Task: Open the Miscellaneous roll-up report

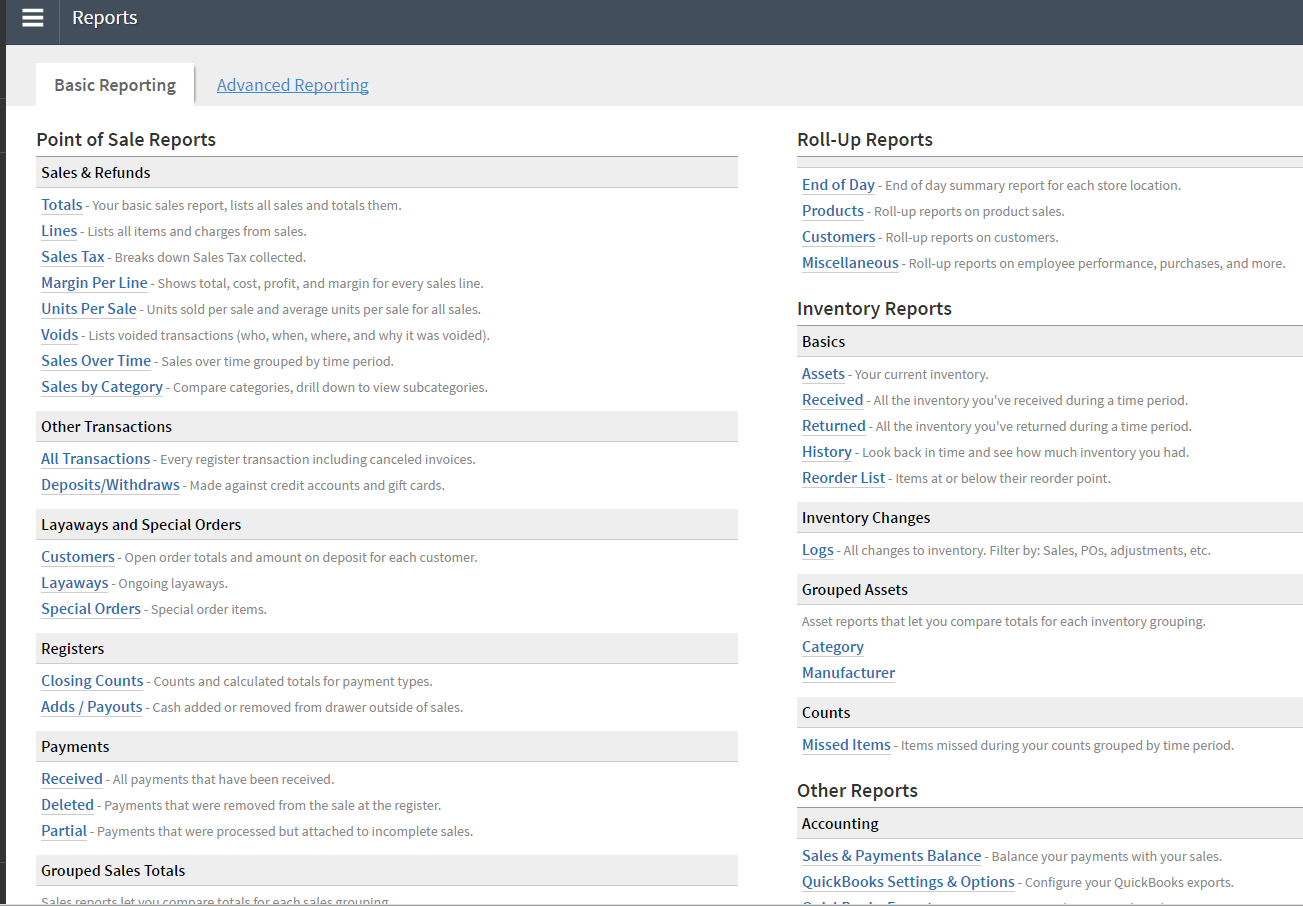Action: (x=850, y=263)
